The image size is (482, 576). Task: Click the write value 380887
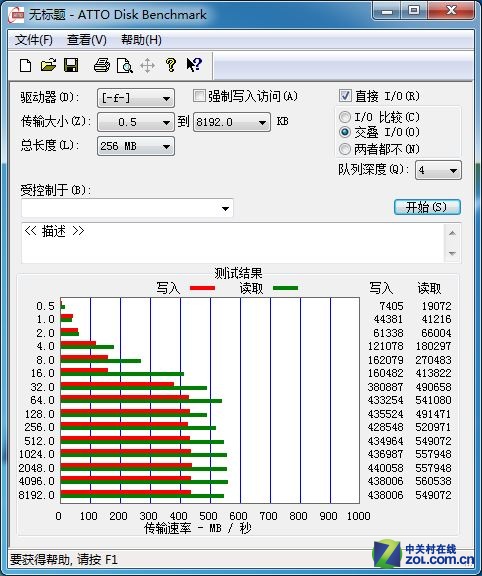(x=385, y=387)
